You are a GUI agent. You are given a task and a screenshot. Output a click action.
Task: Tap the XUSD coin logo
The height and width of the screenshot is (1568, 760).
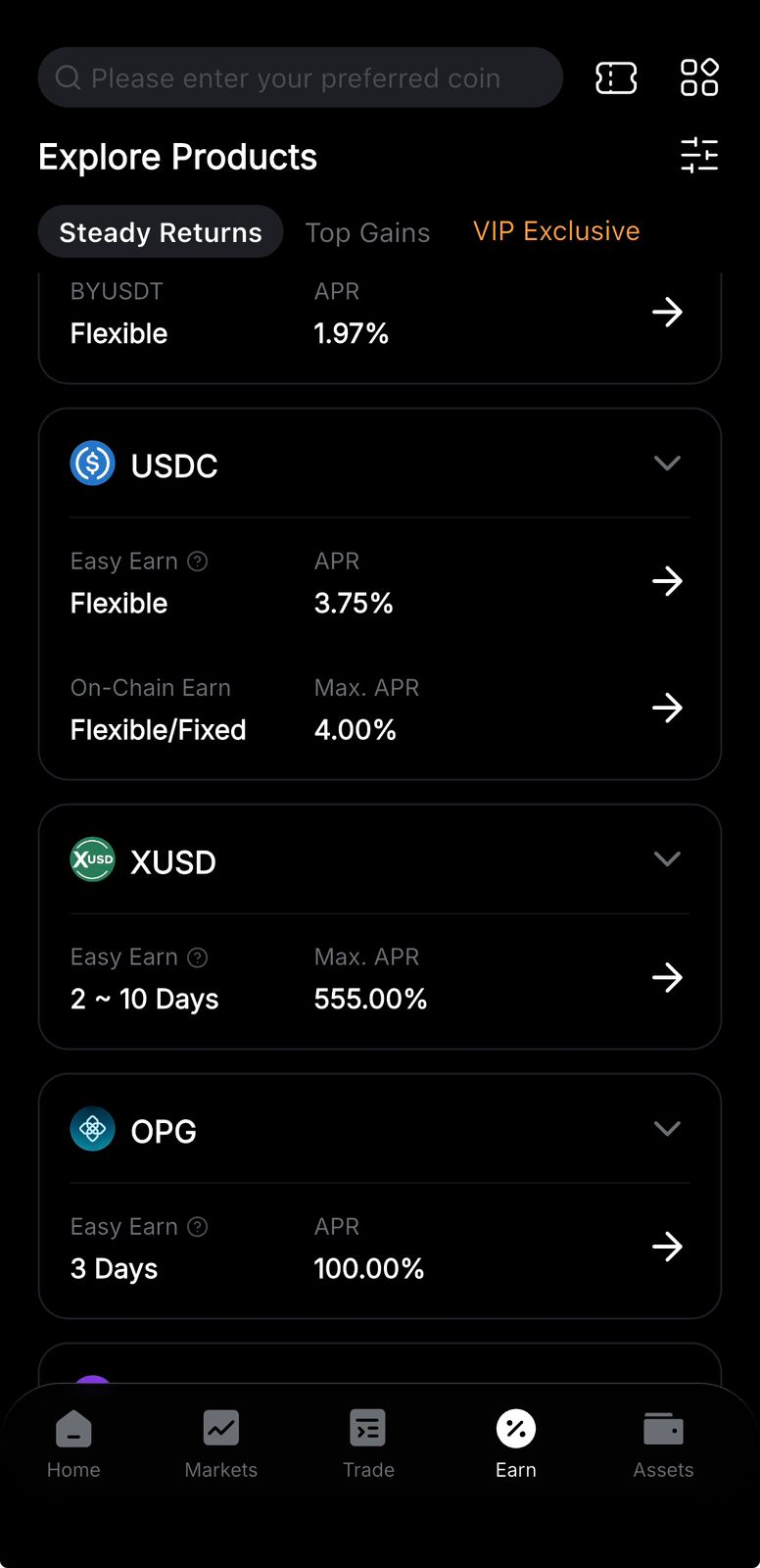click(93, 859)
